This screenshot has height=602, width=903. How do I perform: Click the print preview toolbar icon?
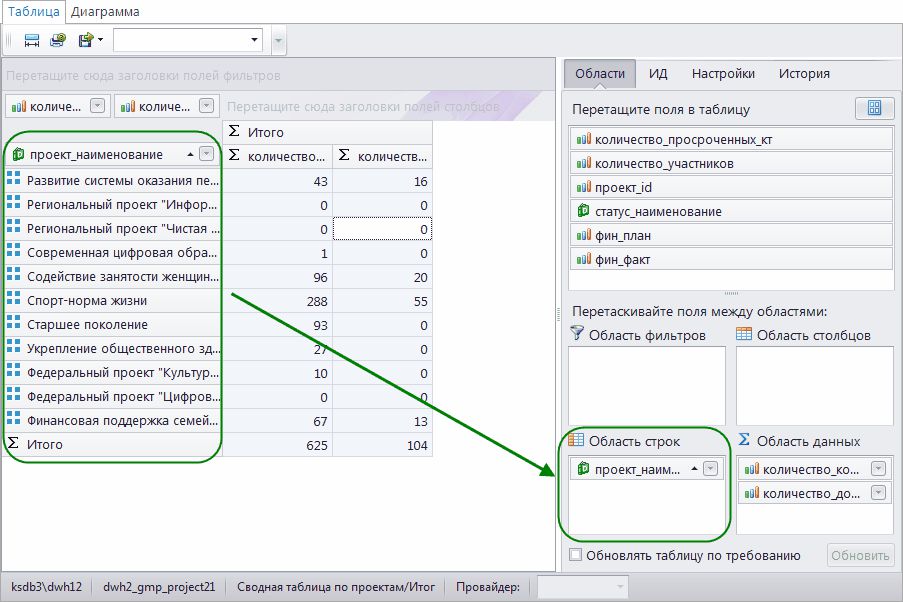[x=58, y=40]
